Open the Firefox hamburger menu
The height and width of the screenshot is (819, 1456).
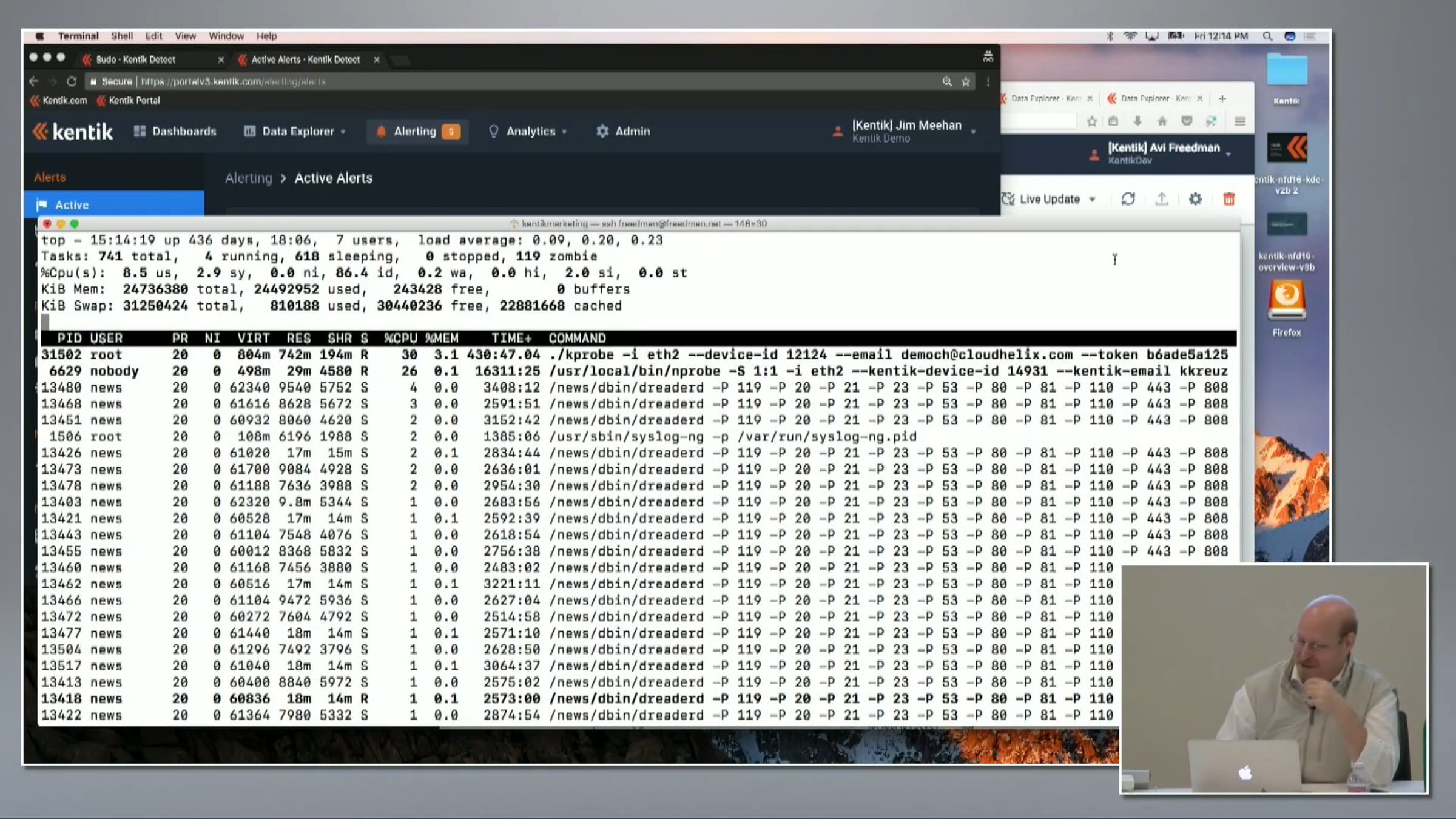[1240, 121]
